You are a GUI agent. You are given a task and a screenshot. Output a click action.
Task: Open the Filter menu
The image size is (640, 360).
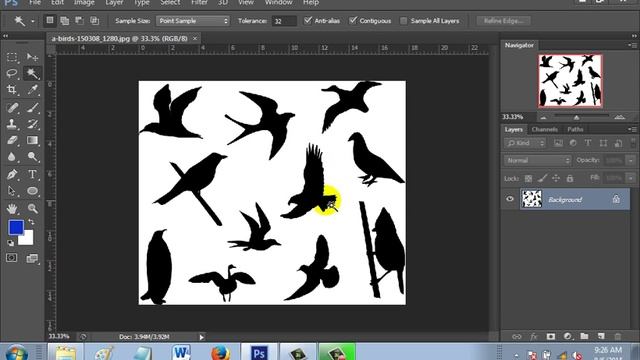point(200,3)
